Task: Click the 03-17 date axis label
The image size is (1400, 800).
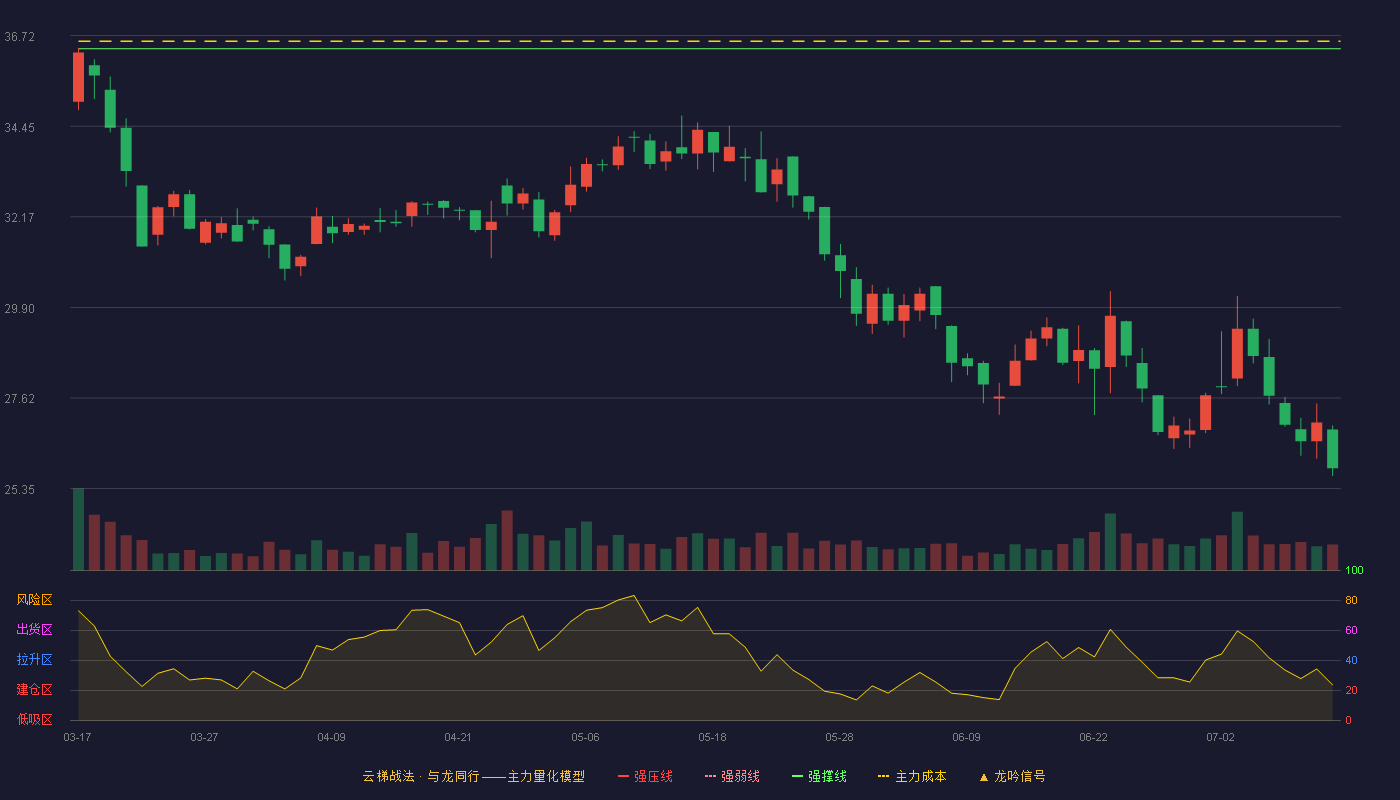Action: [x=77, y=737]
